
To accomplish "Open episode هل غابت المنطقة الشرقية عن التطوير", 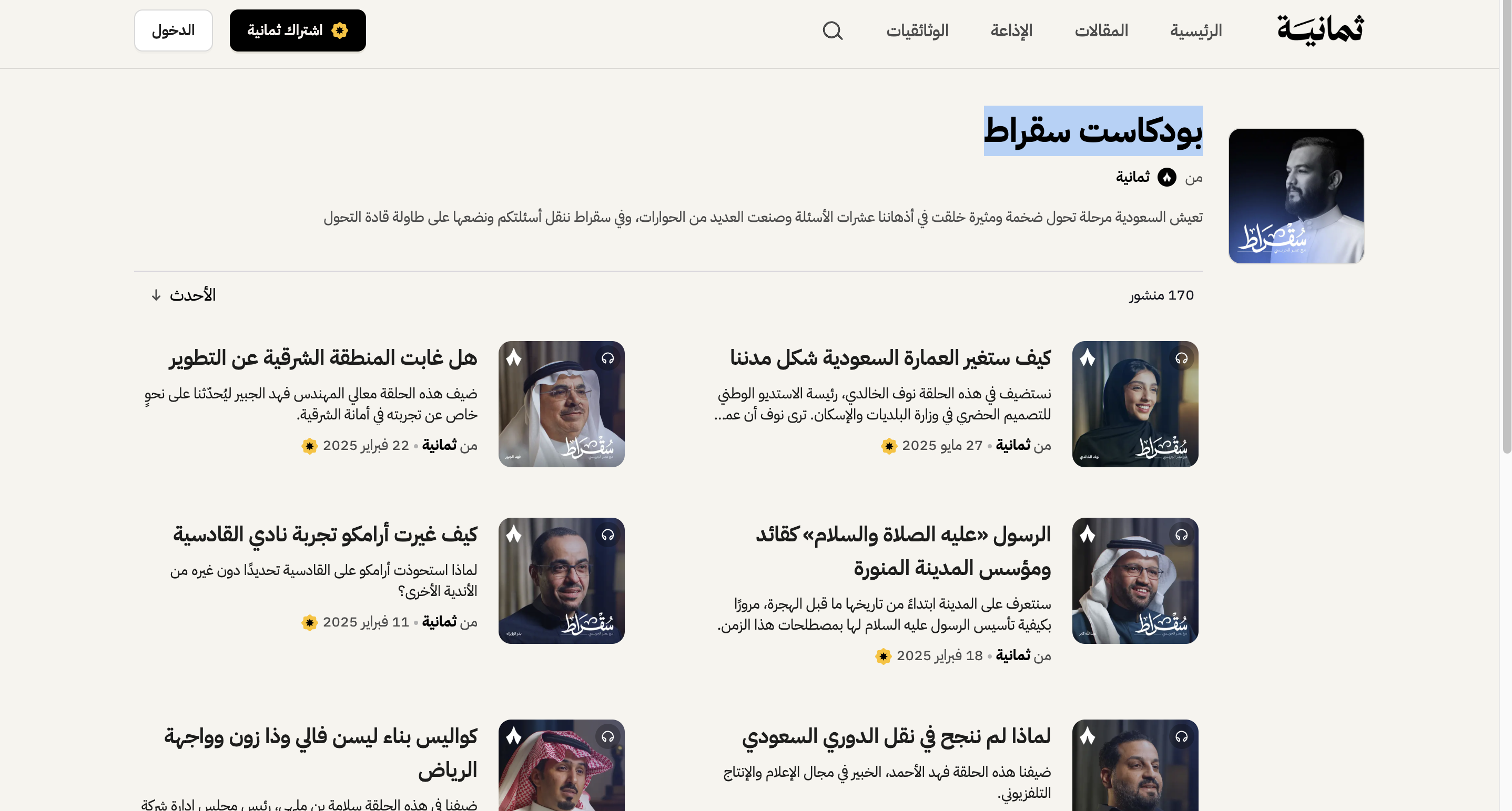I will 323,358.
